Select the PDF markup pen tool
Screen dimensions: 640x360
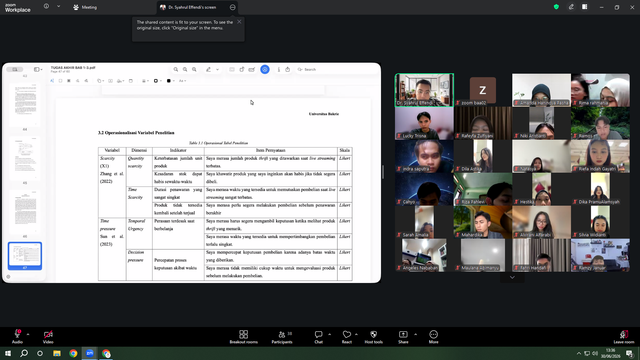click(x=209, y=69)
